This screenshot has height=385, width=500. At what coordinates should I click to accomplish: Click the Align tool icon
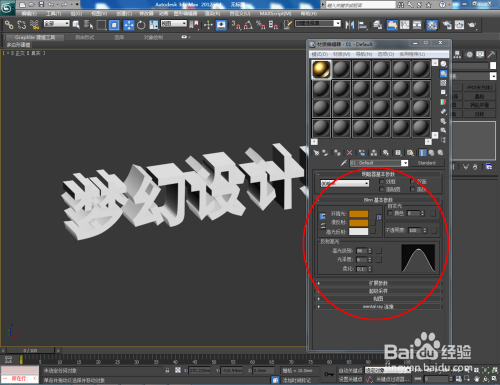362,25
